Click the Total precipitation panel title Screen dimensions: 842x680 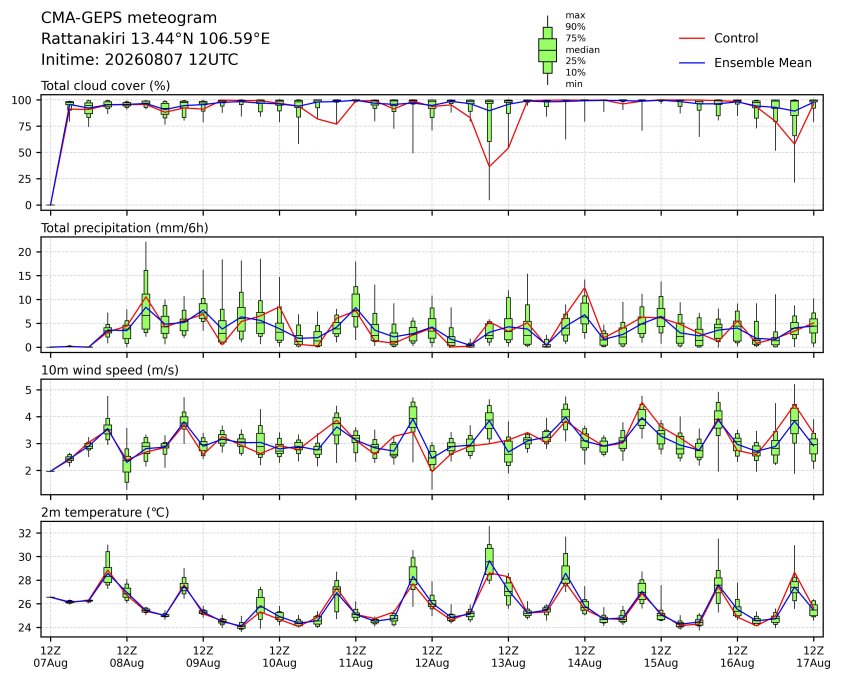coord(125,228)
